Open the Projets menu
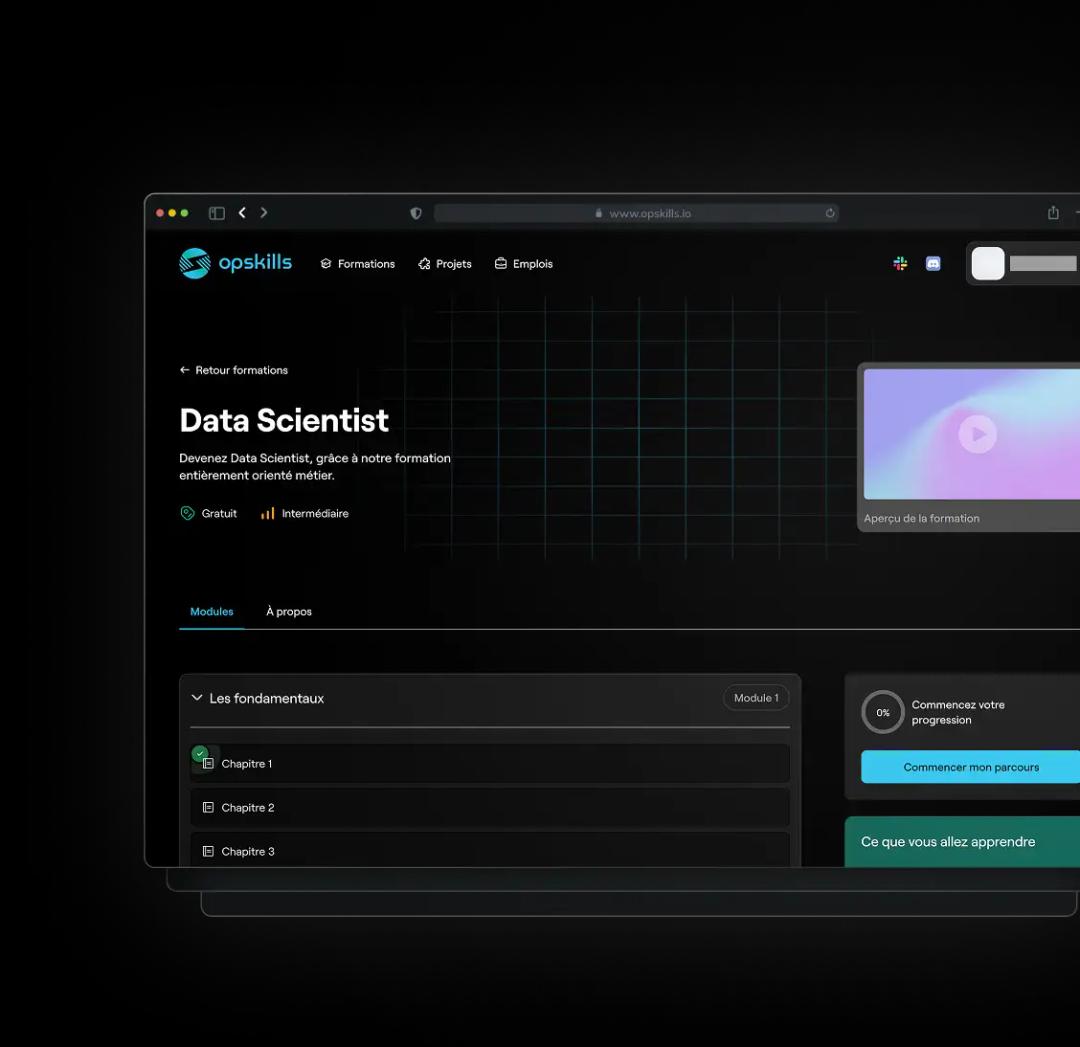The width and height of the screenshot is (1080, 1047). tap(444, 264)
